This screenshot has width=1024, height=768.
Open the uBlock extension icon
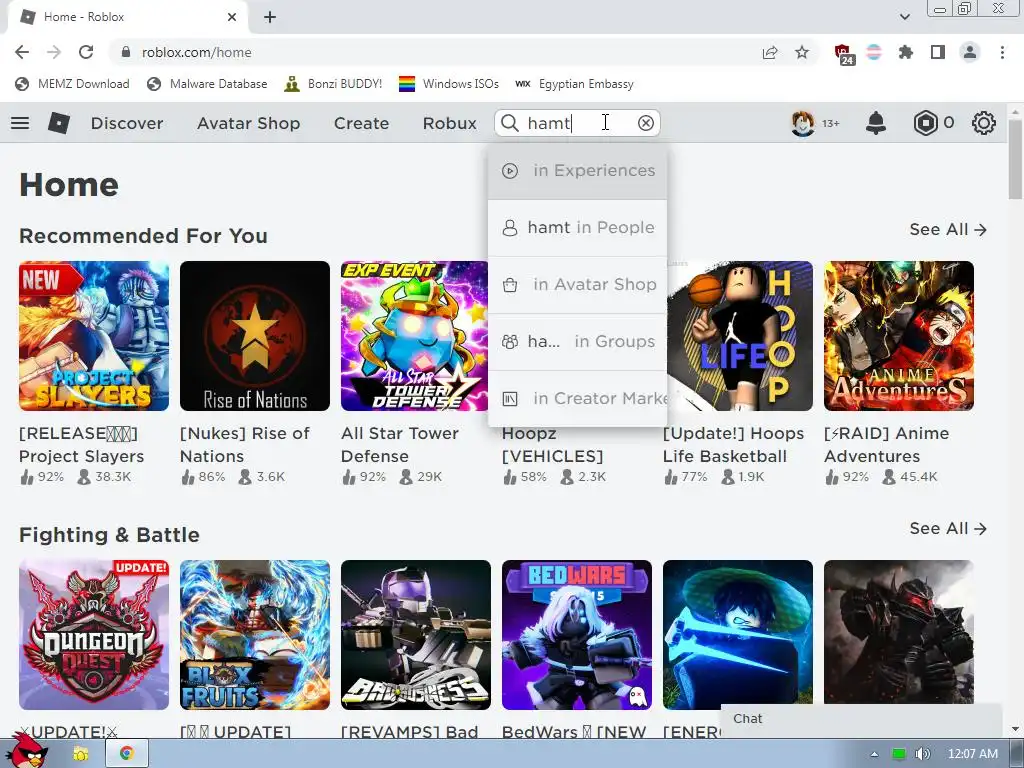(843, 54)
